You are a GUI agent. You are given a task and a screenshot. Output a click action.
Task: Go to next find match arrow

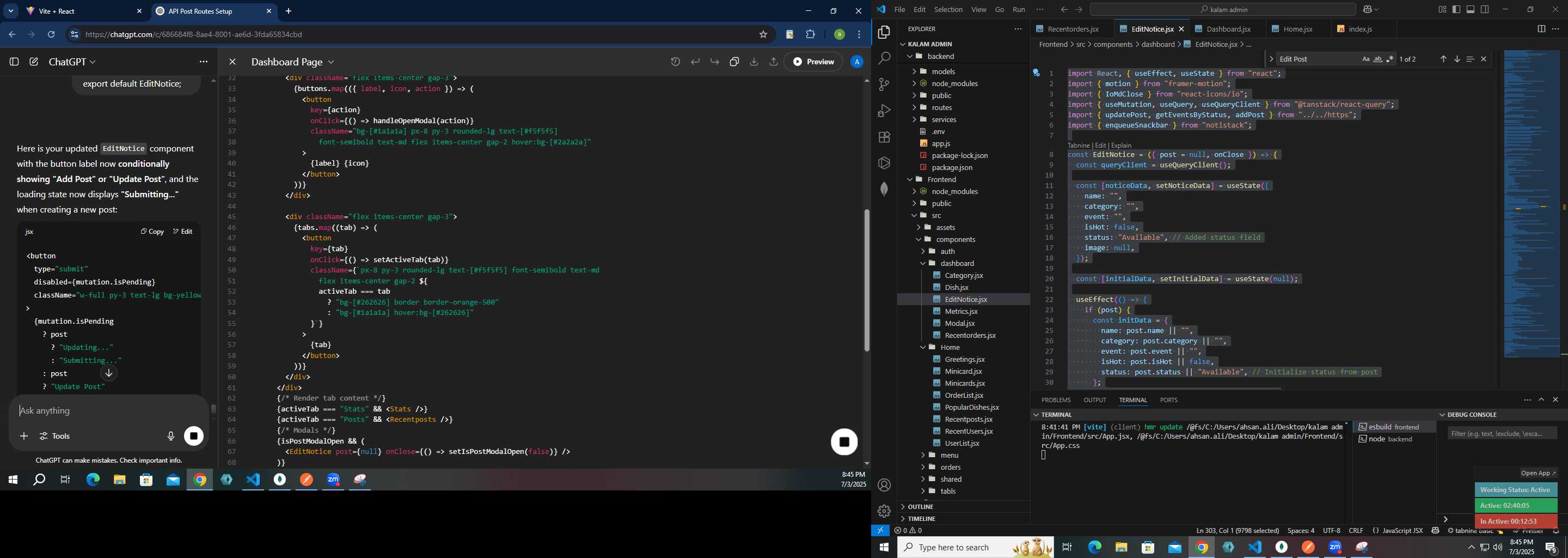pos(1456,59)
